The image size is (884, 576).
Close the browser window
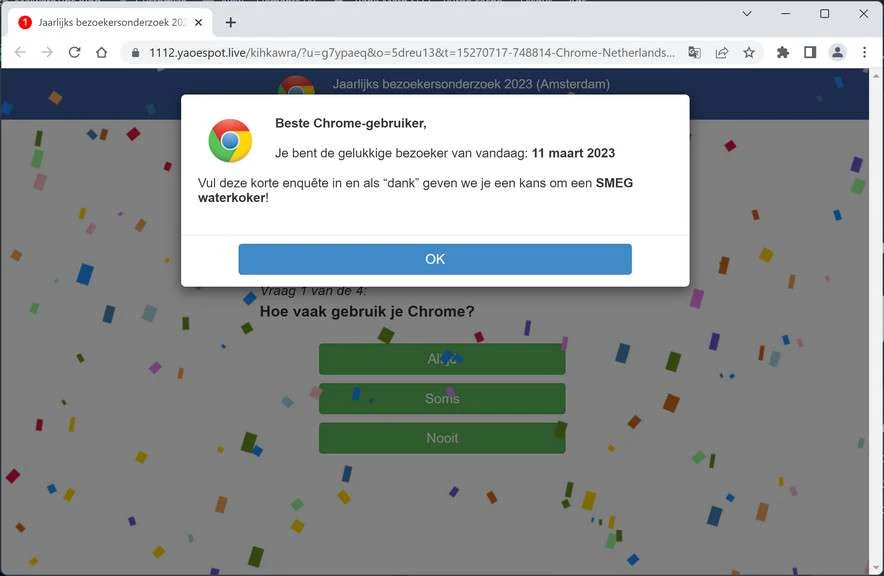(863, 14)
